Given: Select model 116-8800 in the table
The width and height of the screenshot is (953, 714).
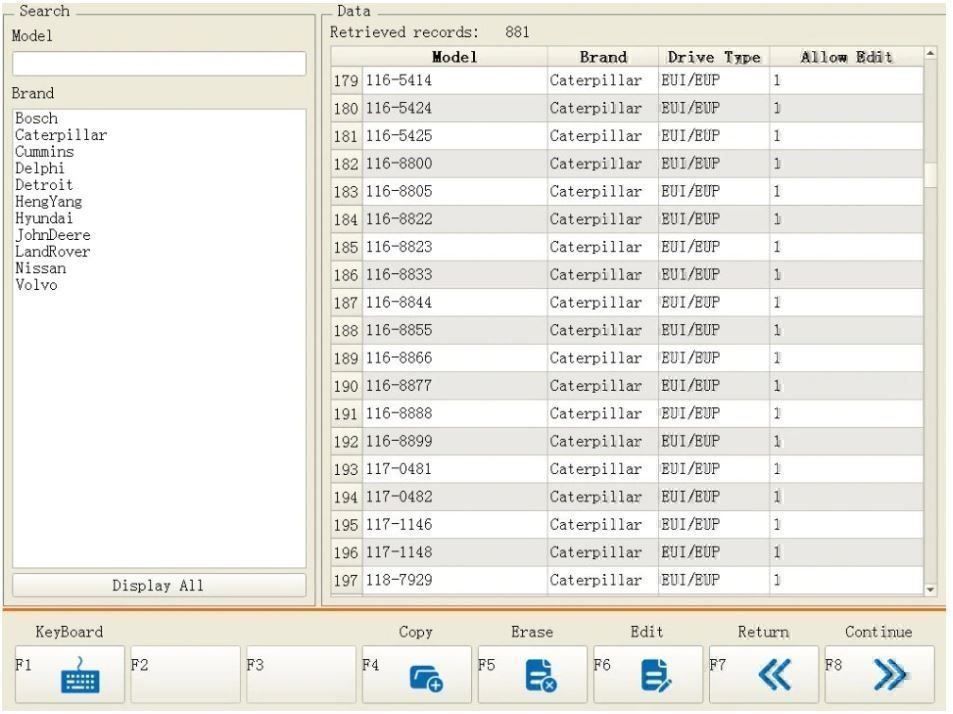Looking at the screenshot, I should point(455,163).
